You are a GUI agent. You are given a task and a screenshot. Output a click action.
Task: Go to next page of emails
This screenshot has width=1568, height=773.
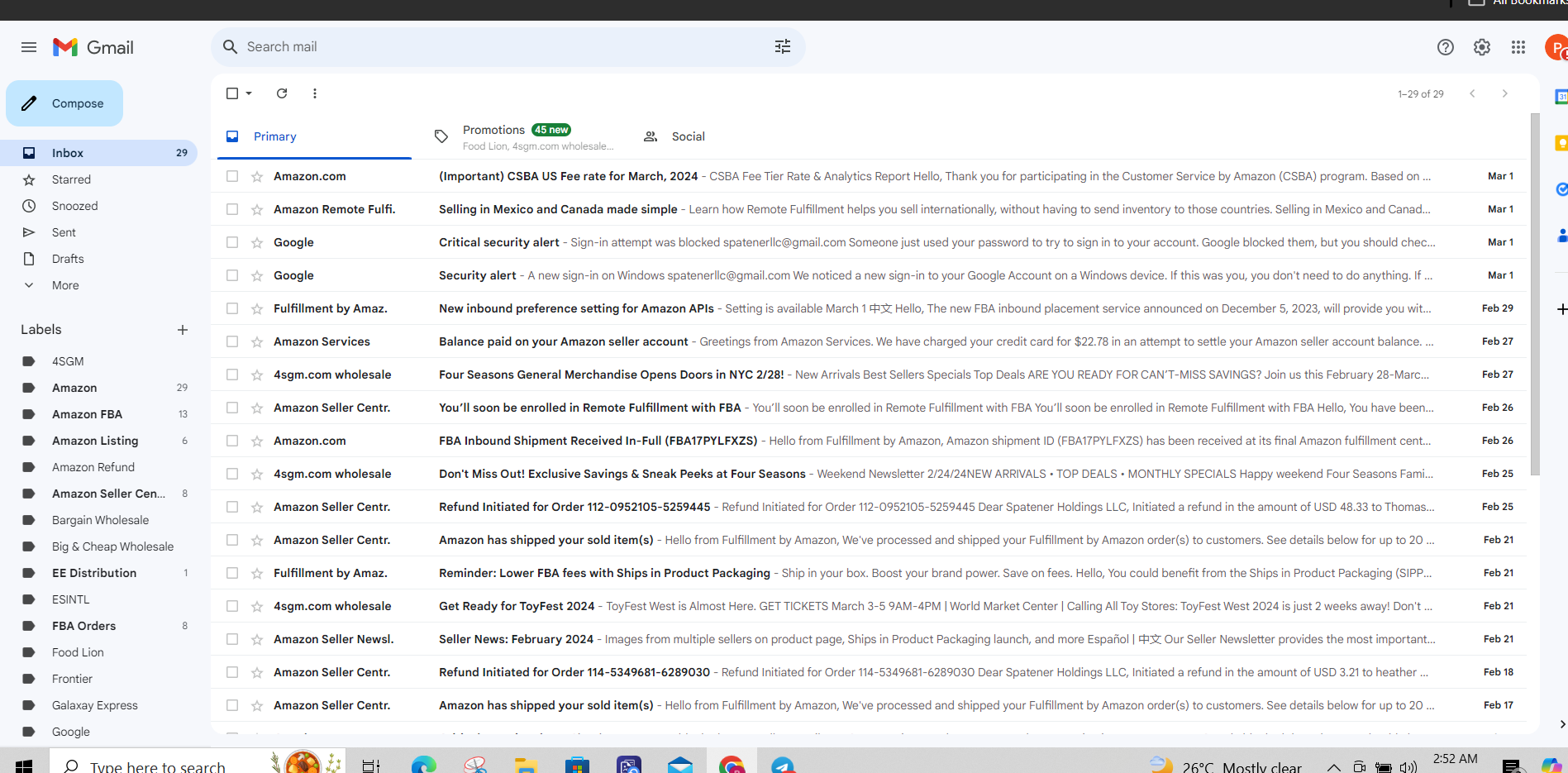(1505, 93)
